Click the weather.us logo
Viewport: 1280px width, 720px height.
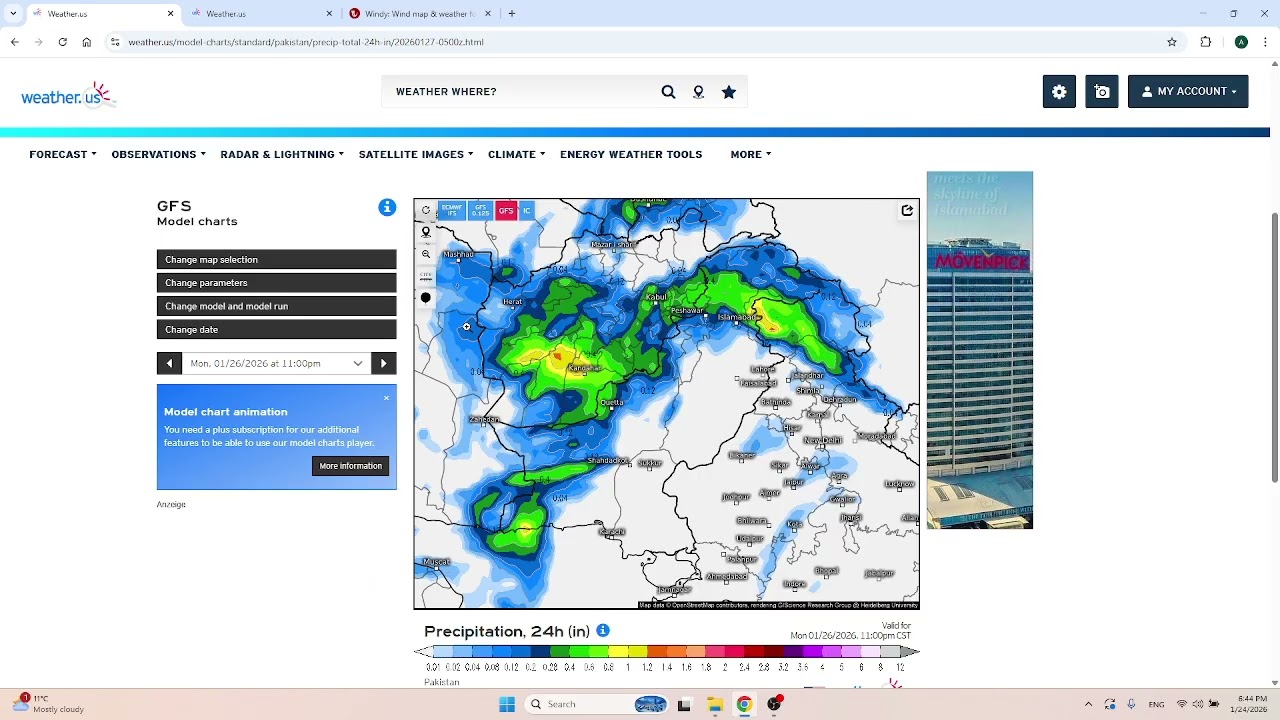tap(68, 95)
